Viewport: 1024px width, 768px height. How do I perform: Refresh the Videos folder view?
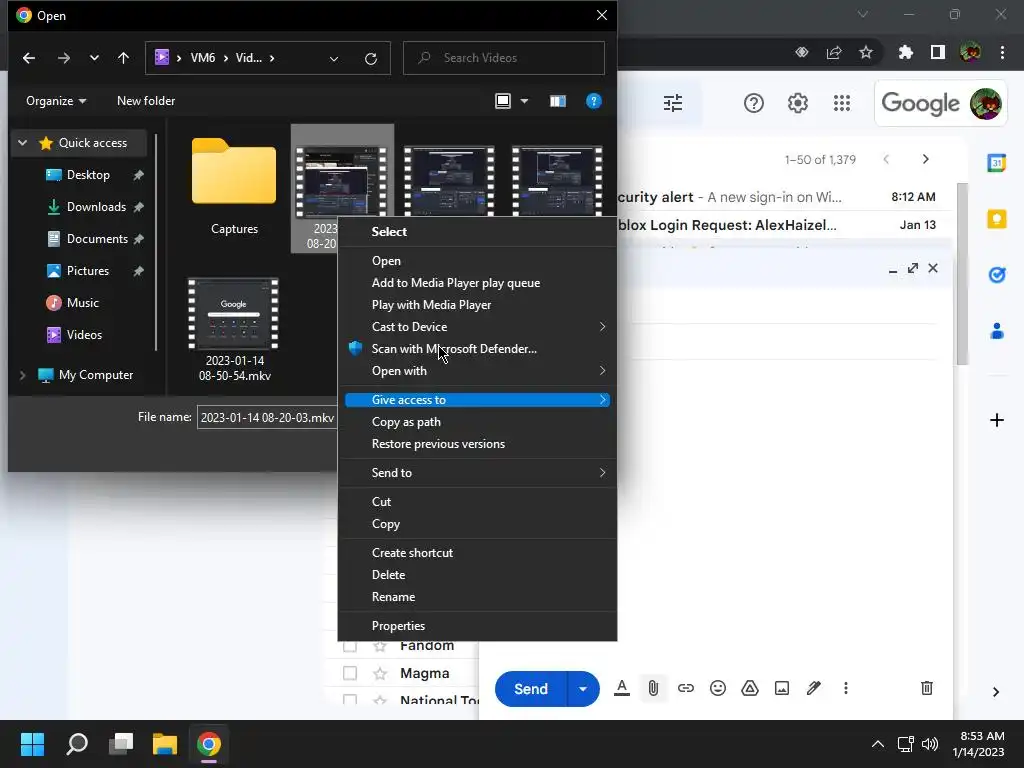(x=371, y=58)
